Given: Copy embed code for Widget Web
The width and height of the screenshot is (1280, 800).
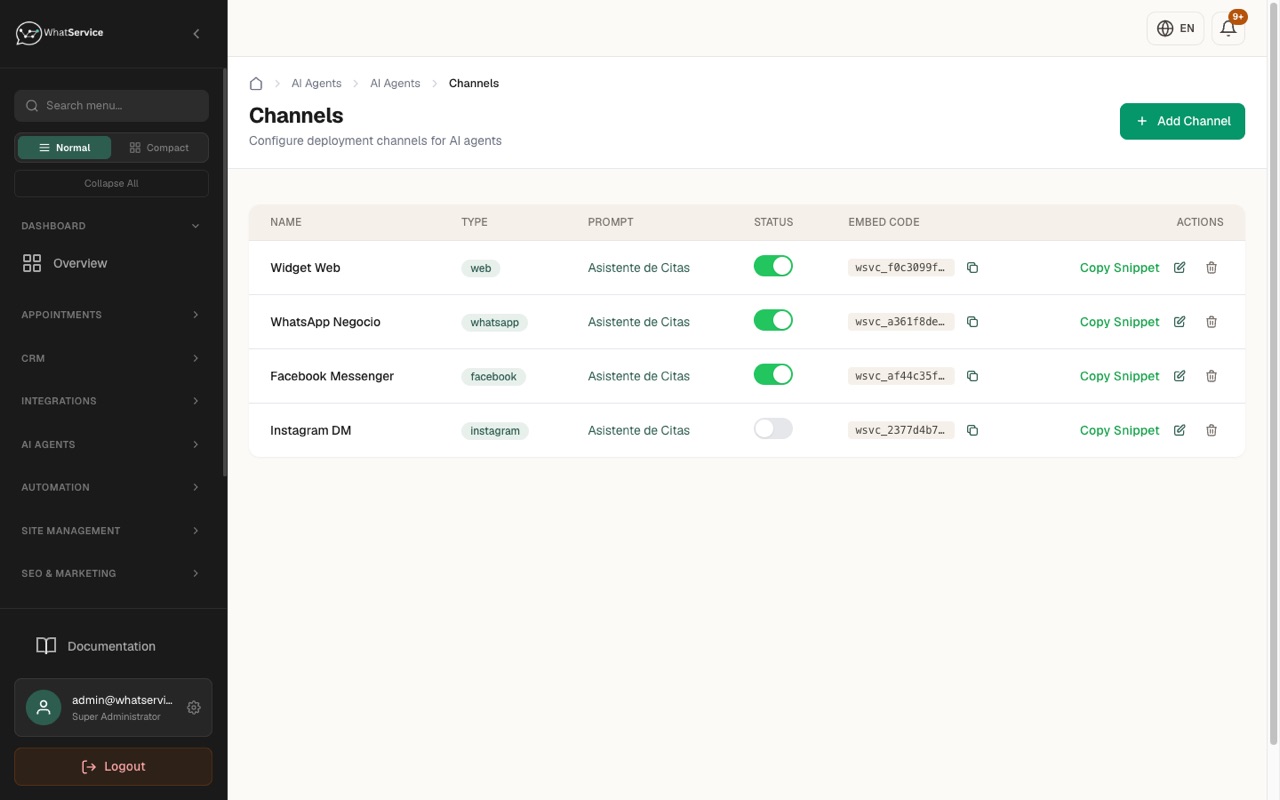Looking at the screenshot, I should (x=972, y=268).
